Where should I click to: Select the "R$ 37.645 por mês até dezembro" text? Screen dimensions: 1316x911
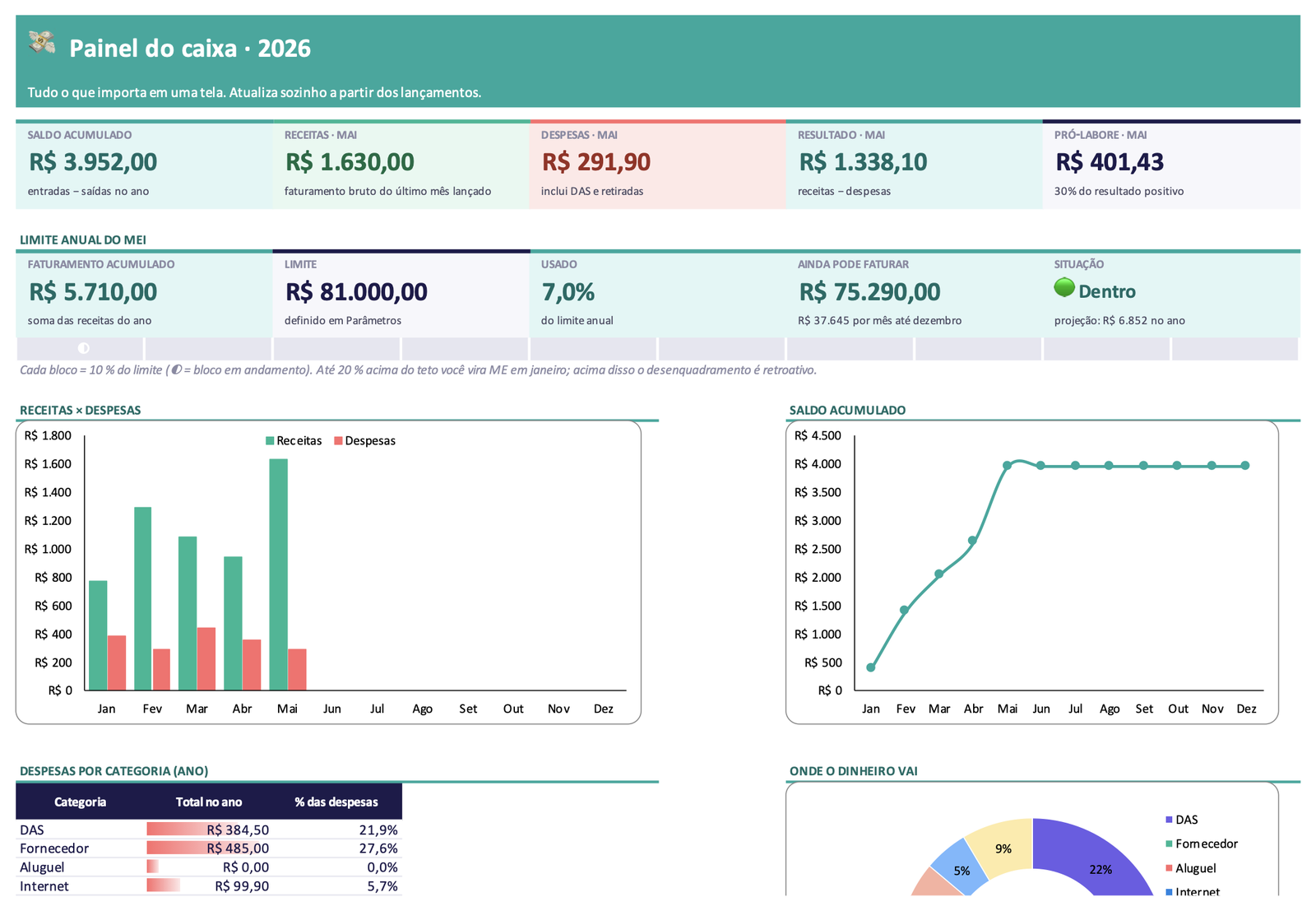click(x=879, y=321)
